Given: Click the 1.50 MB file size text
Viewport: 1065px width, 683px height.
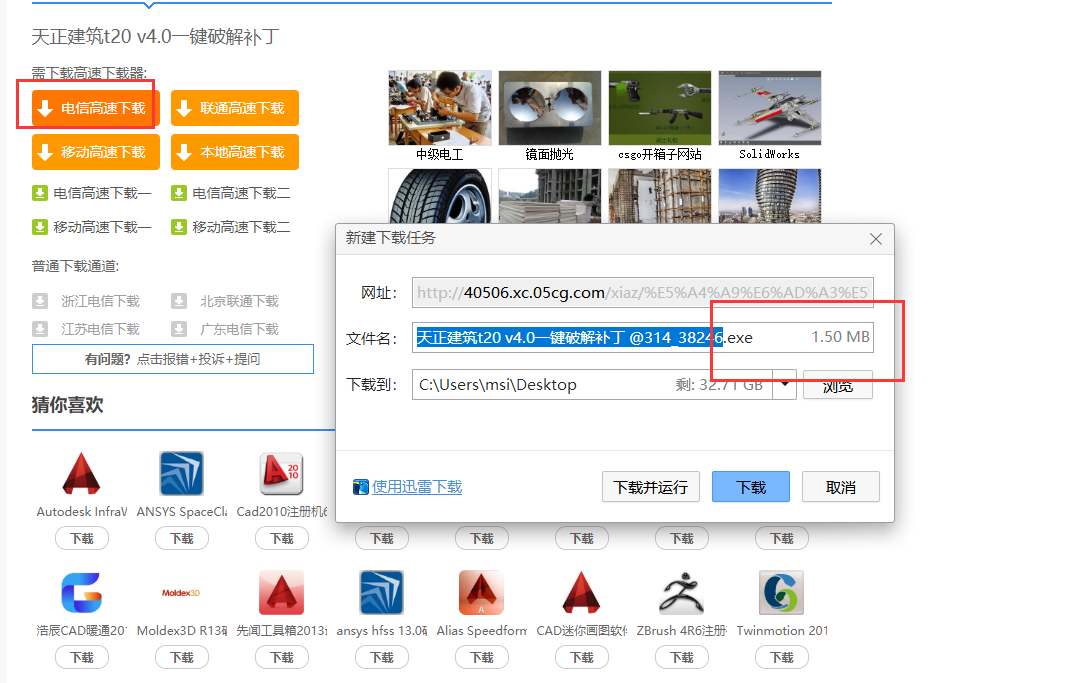Looking at the screenshot, I should point(840,337).
